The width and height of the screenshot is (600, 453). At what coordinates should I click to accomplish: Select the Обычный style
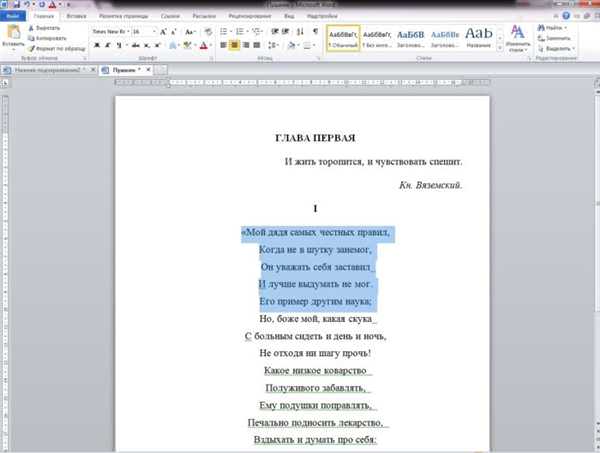[343, 38]
